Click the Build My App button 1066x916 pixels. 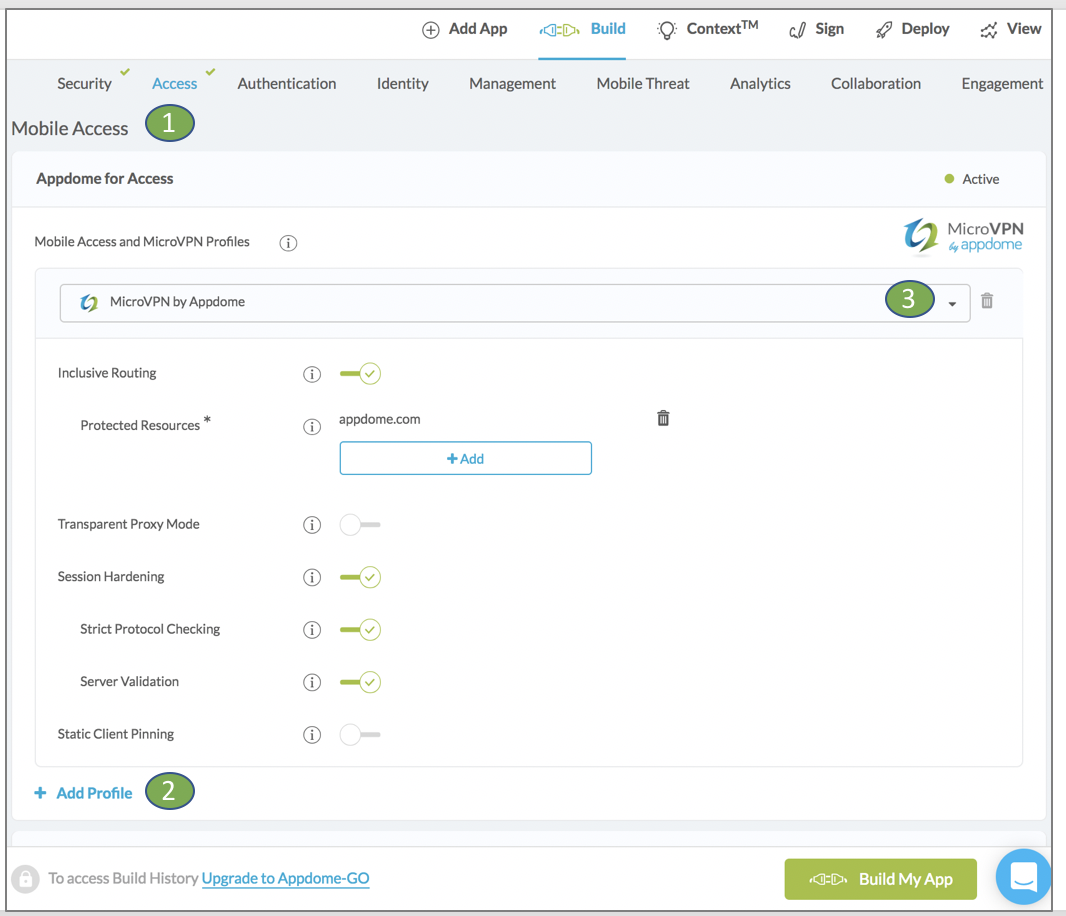pos(880,879)
